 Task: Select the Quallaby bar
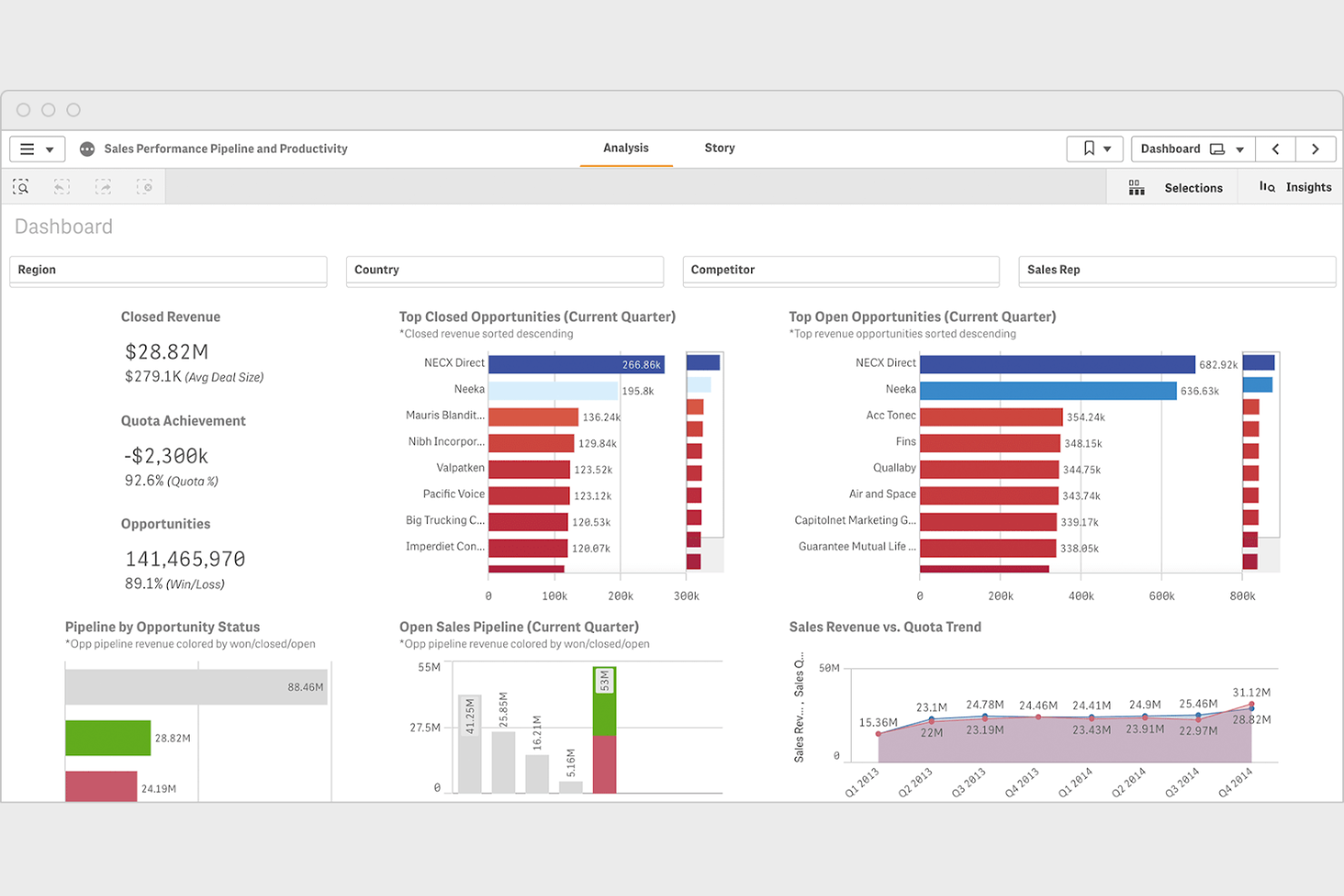pos(989,469)
